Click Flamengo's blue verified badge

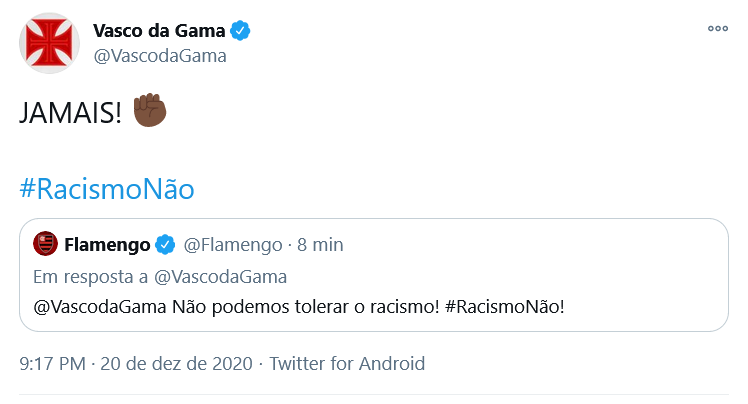tap(165, 245)
